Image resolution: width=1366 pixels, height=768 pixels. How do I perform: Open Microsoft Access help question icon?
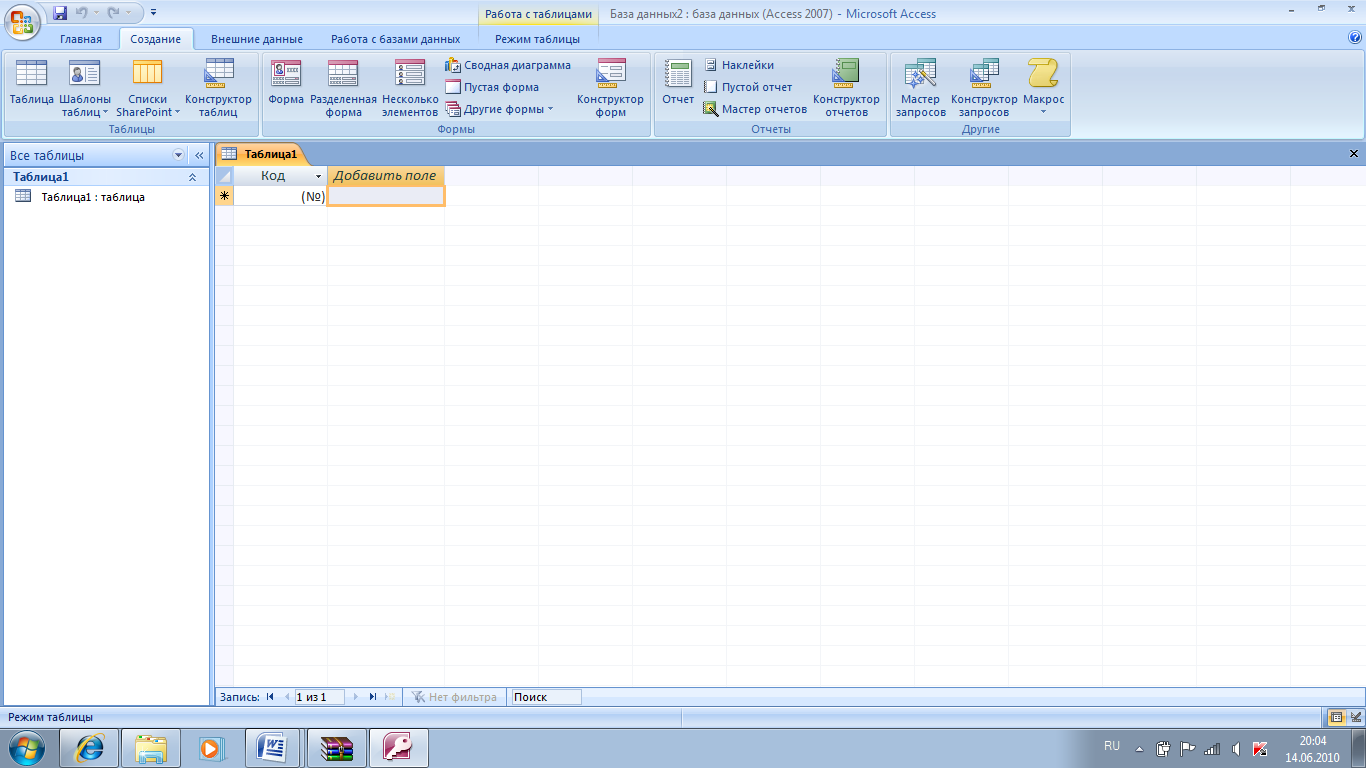click(1355, 38)
